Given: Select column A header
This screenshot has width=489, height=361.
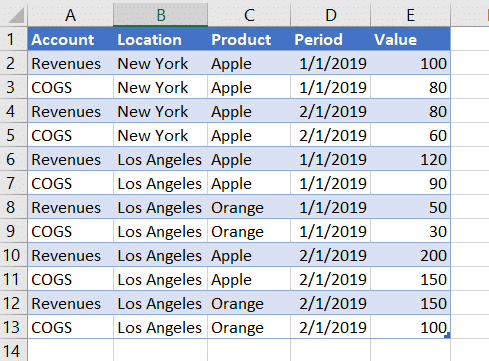Looking at the screenshot, I should pos(70,15).
